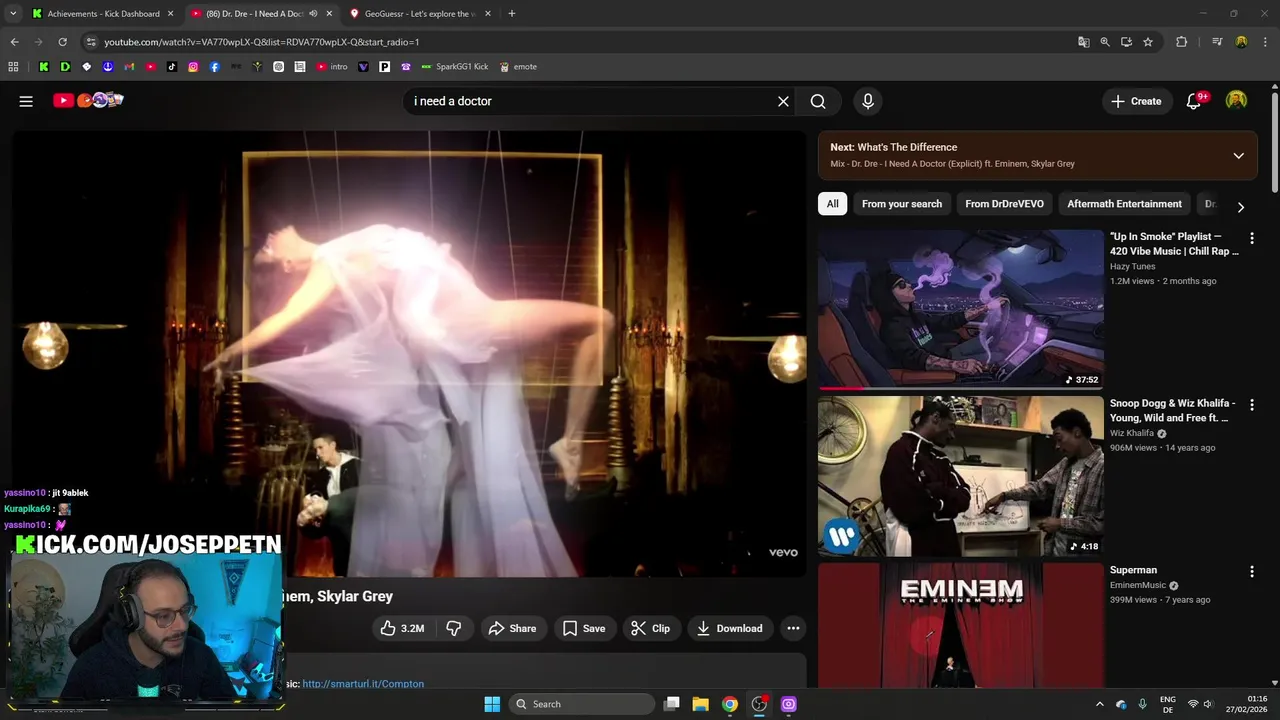Run search with magnifier button
This screenshot has width=1280, height=720.
[x=818, y=101]
